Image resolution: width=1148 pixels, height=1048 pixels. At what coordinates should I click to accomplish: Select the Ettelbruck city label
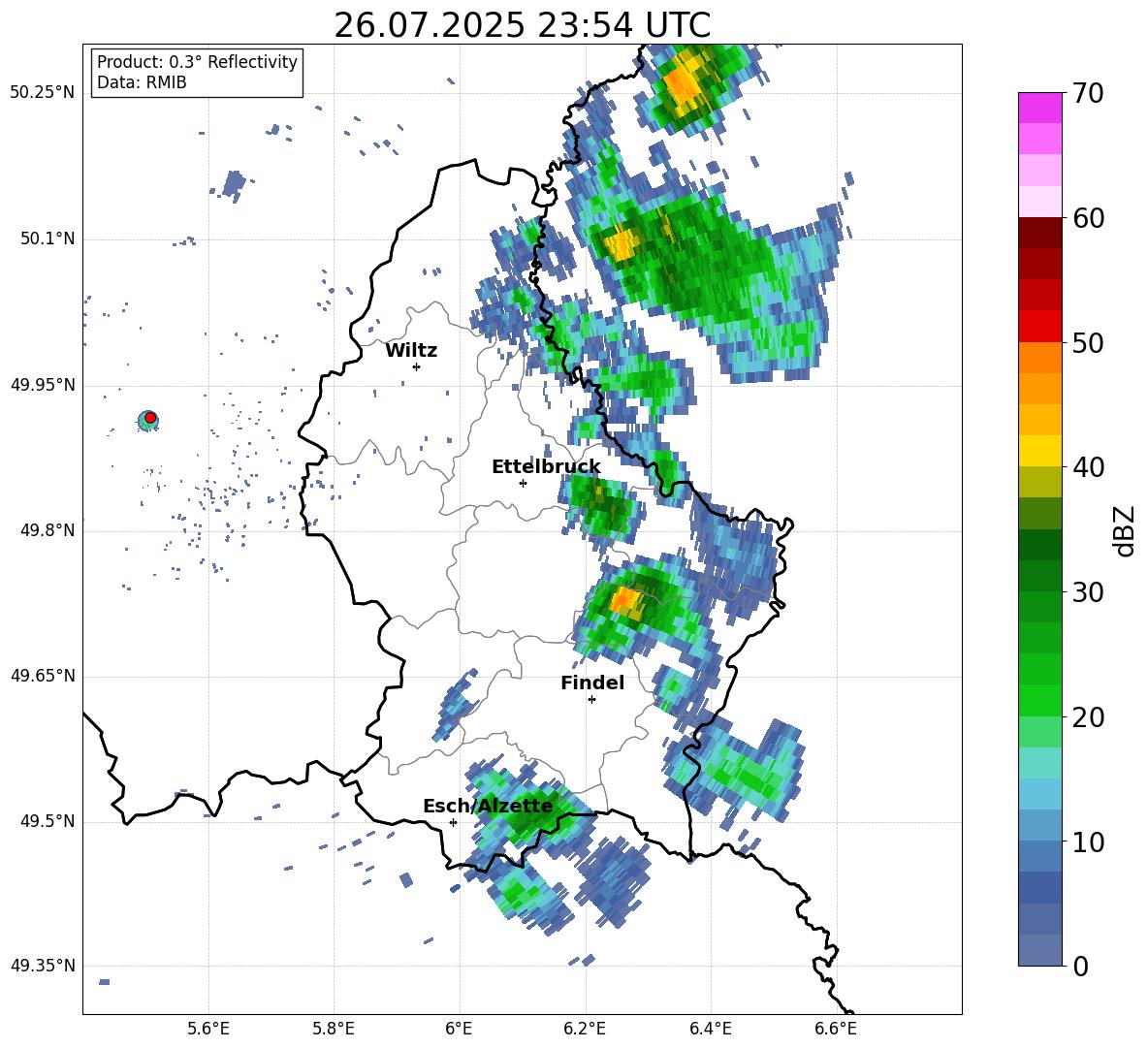click(546, 467)
